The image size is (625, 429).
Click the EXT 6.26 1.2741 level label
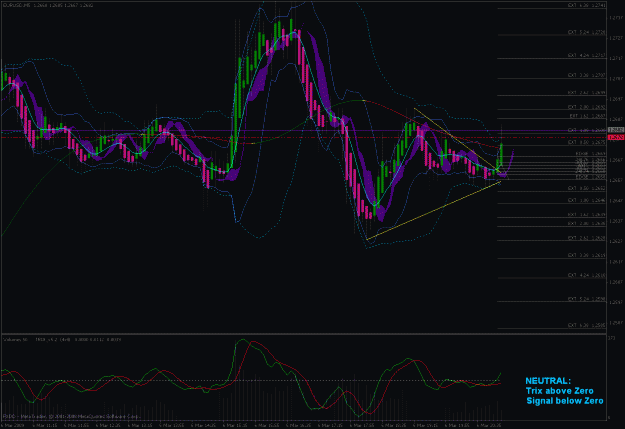point(587,6)
